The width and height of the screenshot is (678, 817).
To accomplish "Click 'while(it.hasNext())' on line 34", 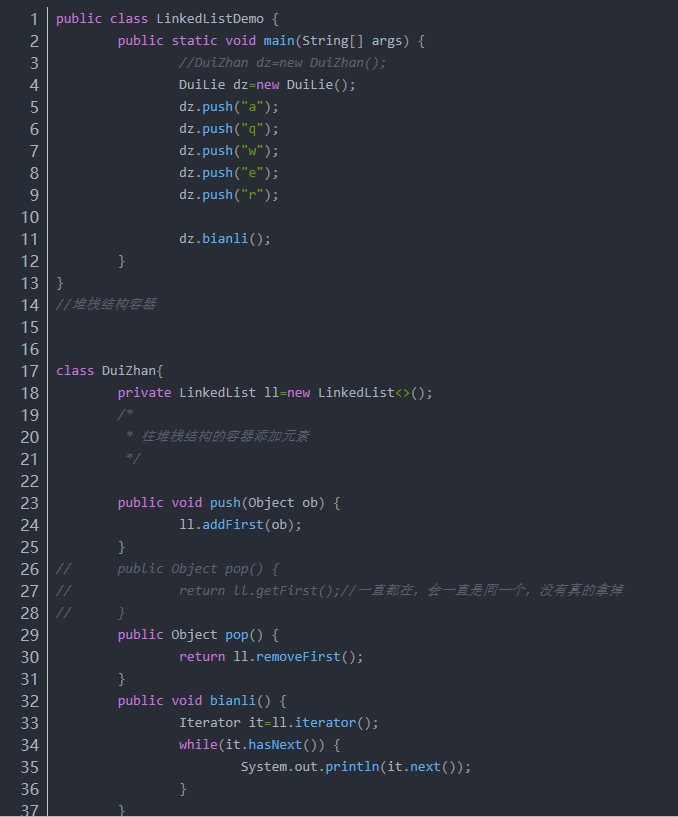I will pyautogui.click(x=252, y=745).
